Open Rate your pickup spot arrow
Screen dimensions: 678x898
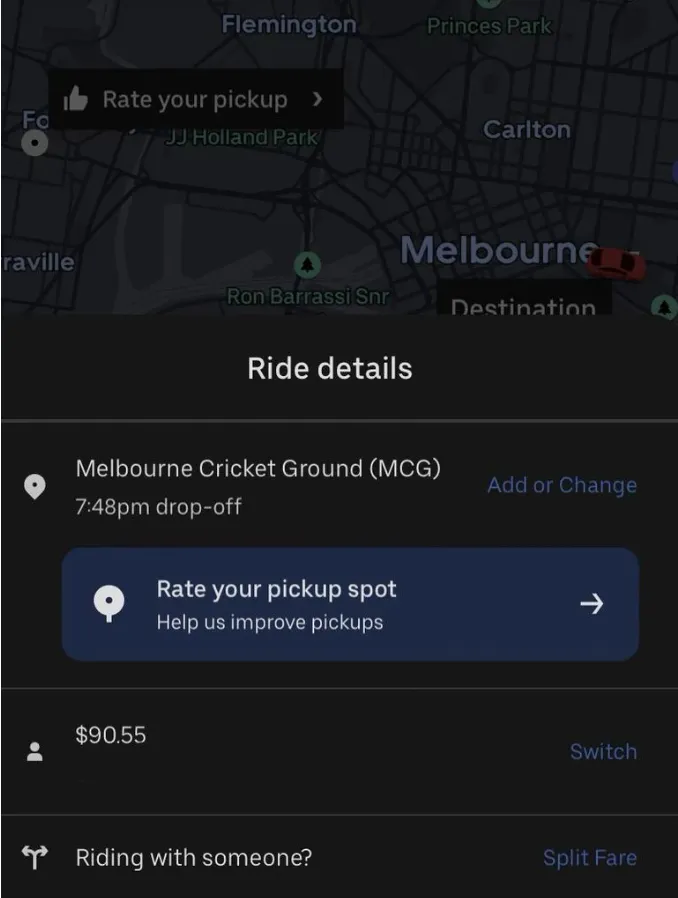[x=592, y=604]
